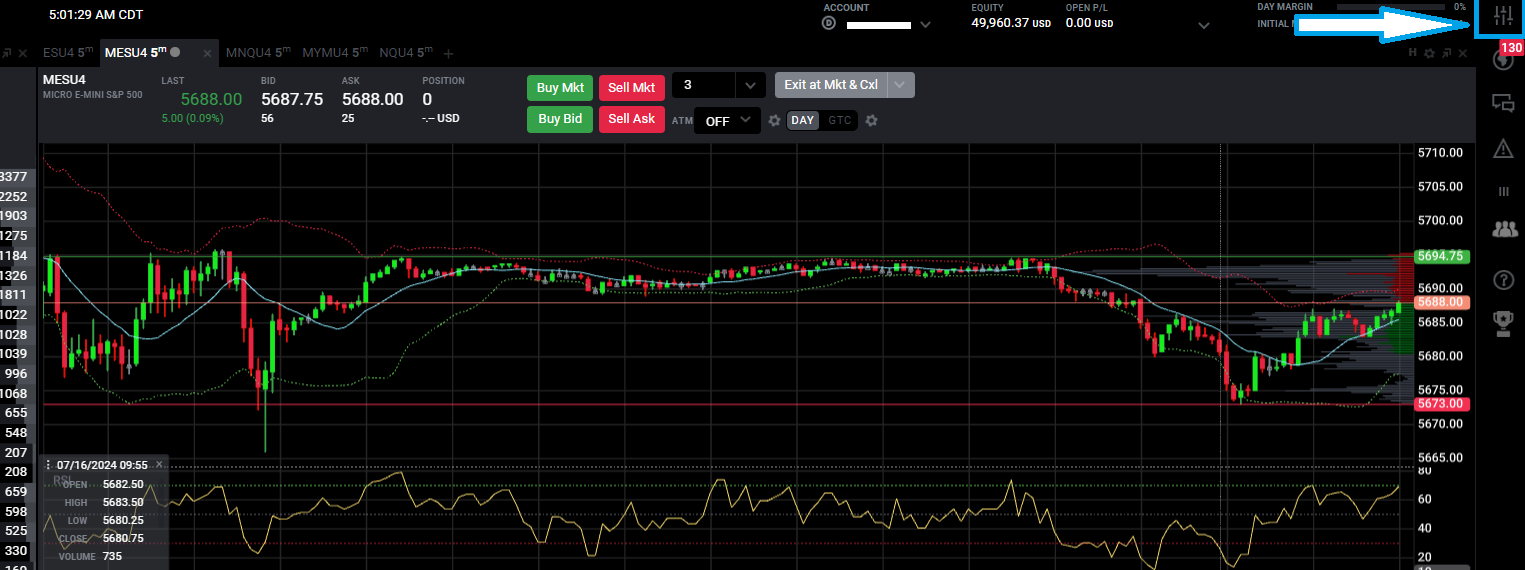Switch to the MYMU4 5m tab
Viewport: 1525px width, 570px height.
click(x=335, y=53)
